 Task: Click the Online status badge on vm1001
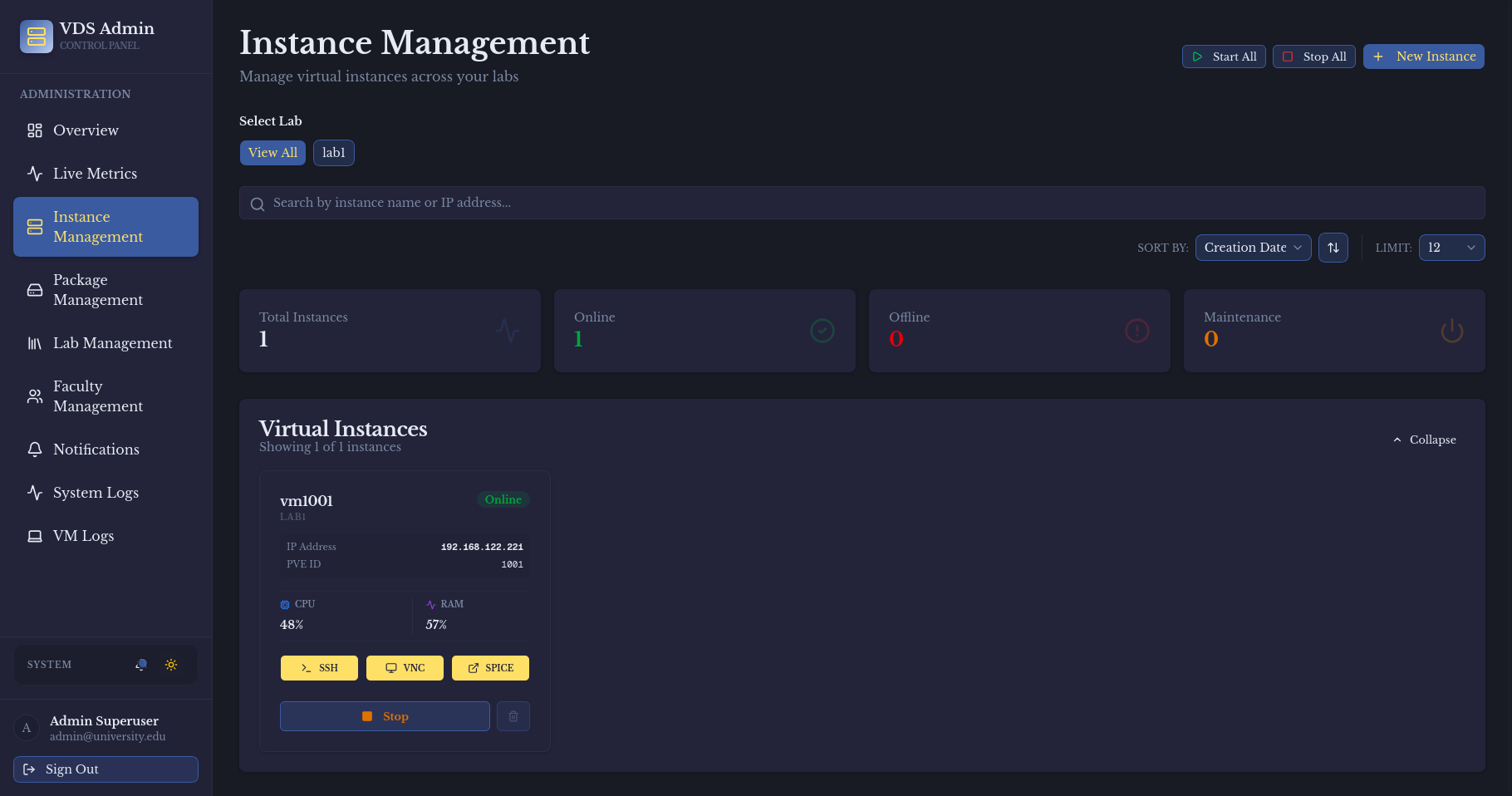click(x=503, y=499)
